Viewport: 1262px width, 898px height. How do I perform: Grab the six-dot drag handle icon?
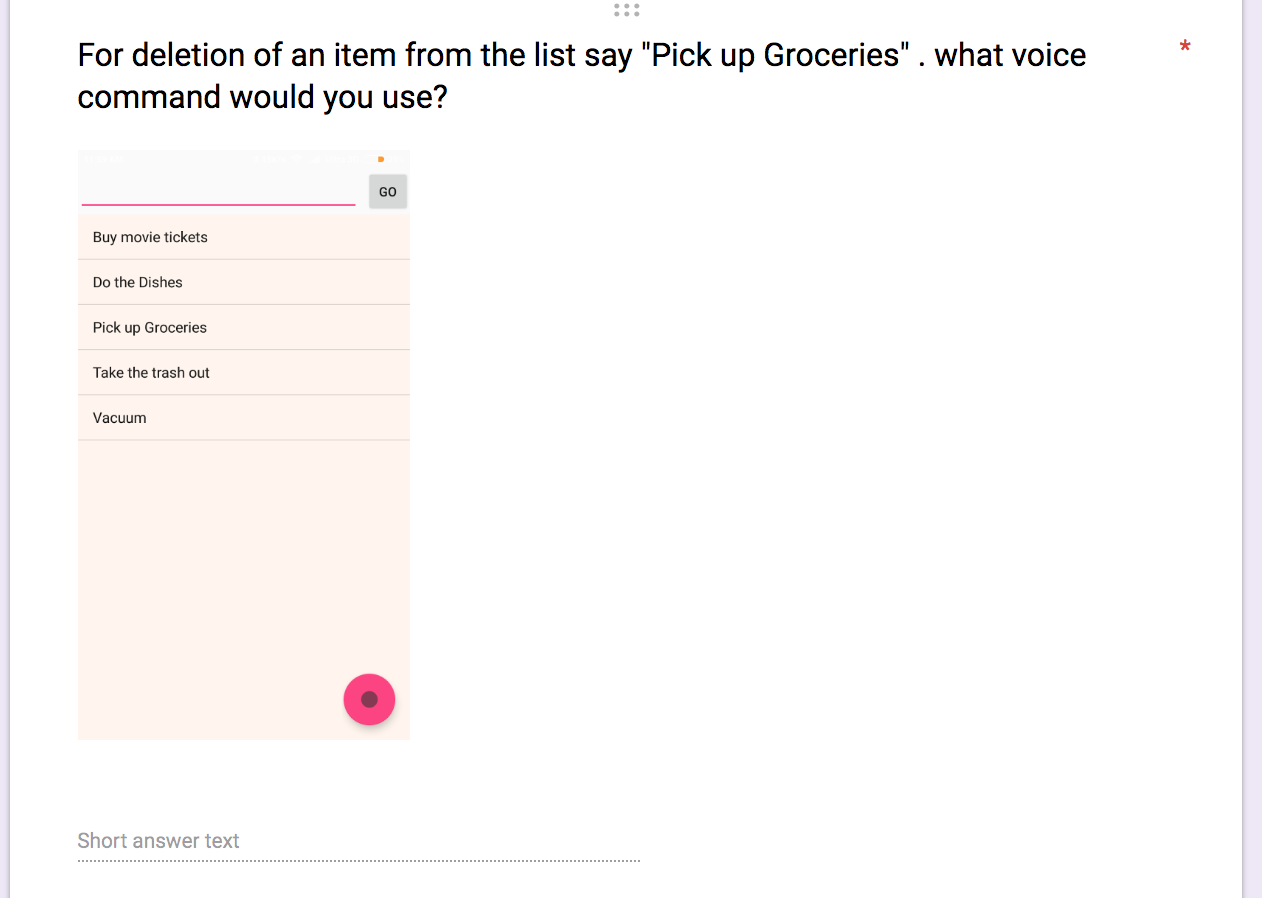click(x=627, y=10)
